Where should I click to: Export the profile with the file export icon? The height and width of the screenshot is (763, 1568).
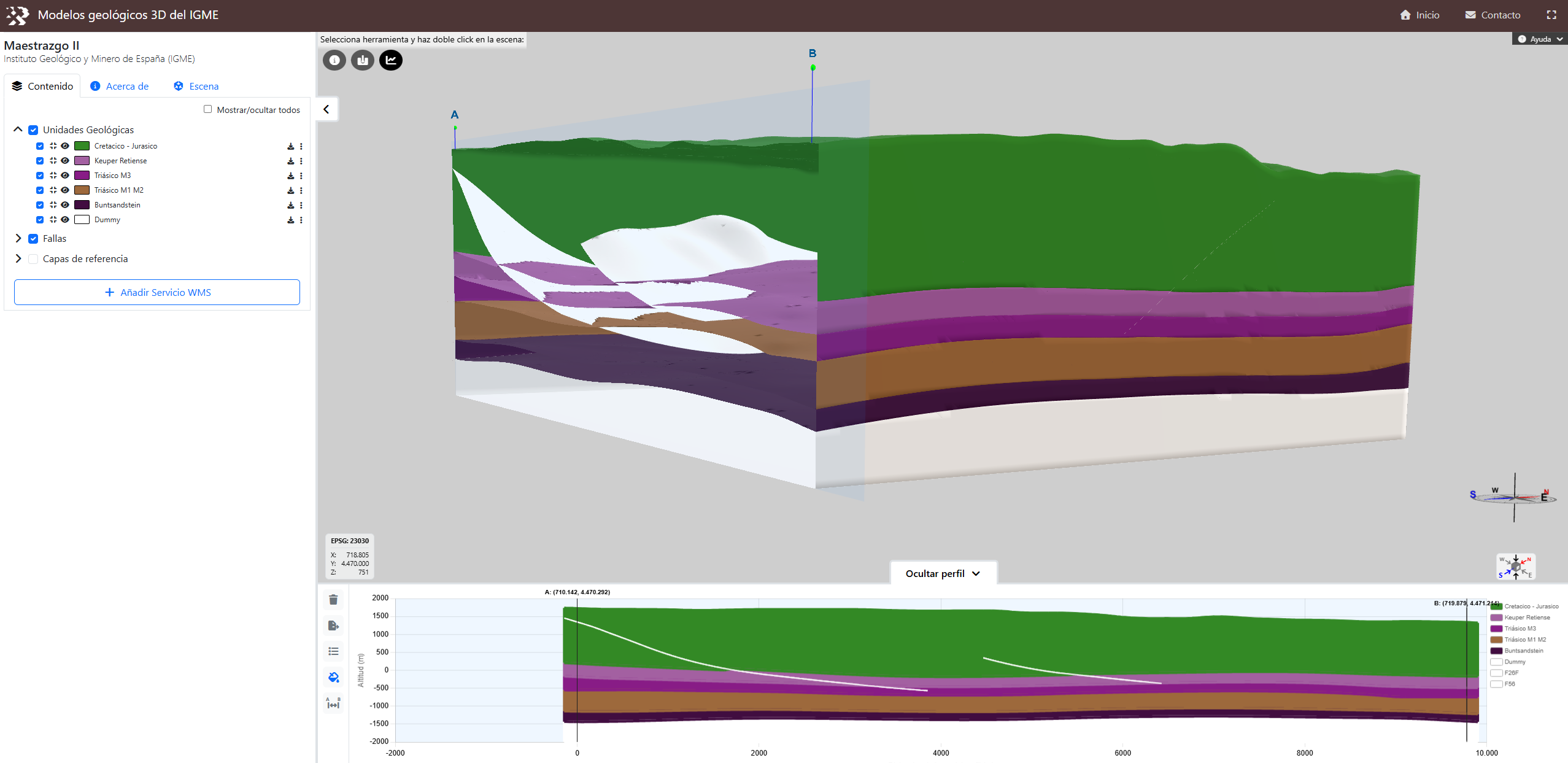click(x=333, y=626)
